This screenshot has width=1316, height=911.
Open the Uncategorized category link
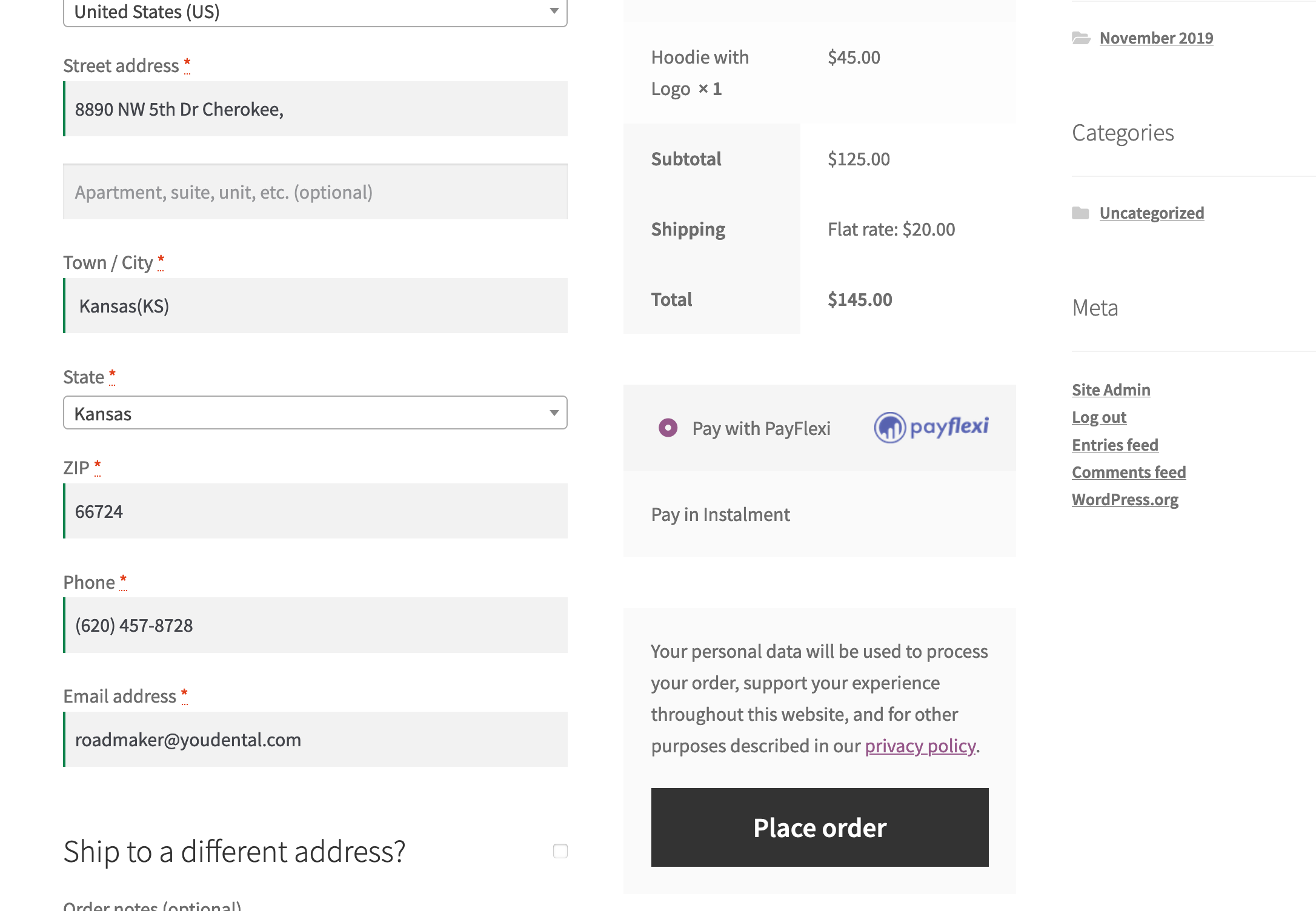1152,213
